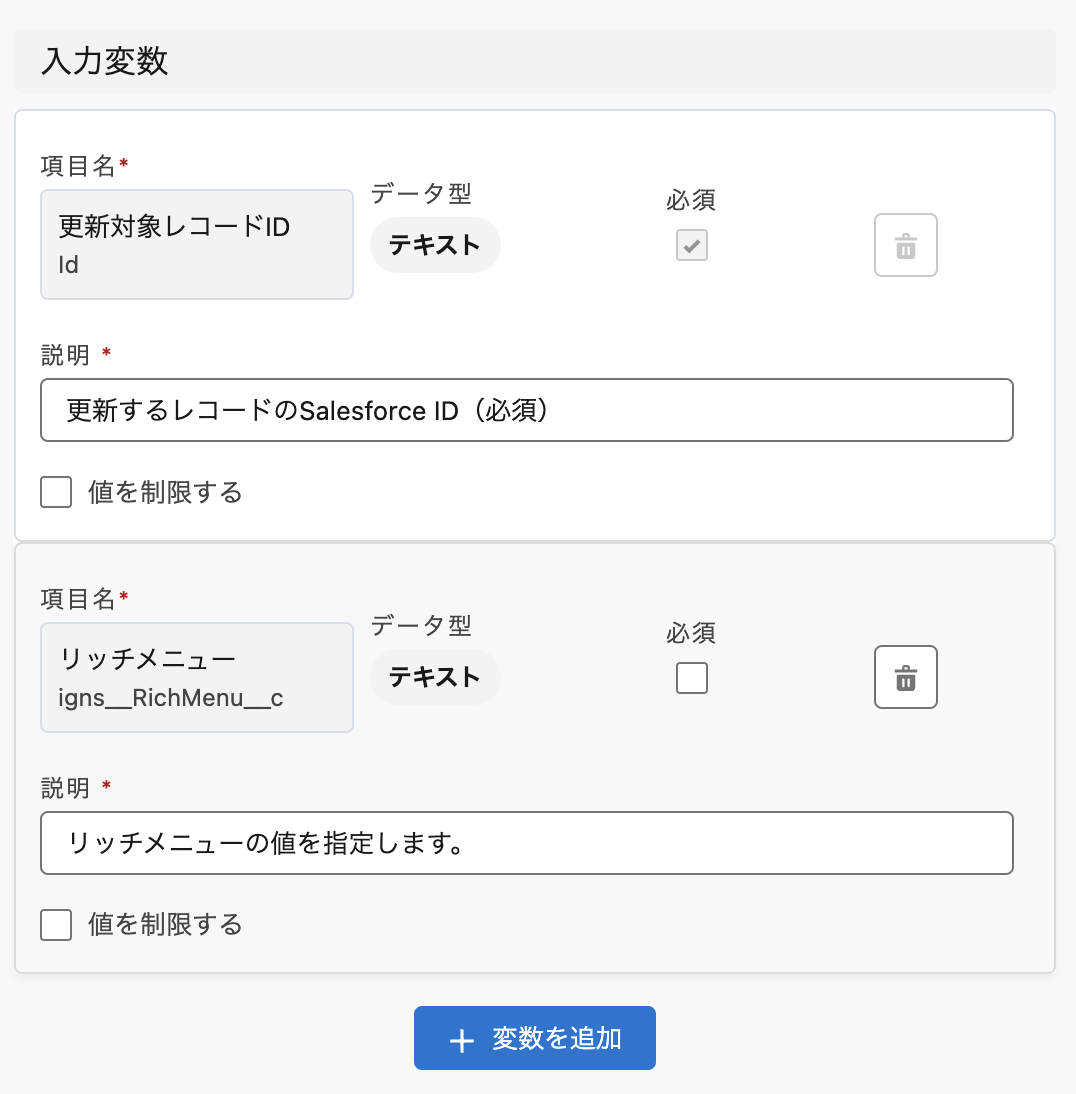Delete the 更新対象レコードID variable with trash icon

905,245
